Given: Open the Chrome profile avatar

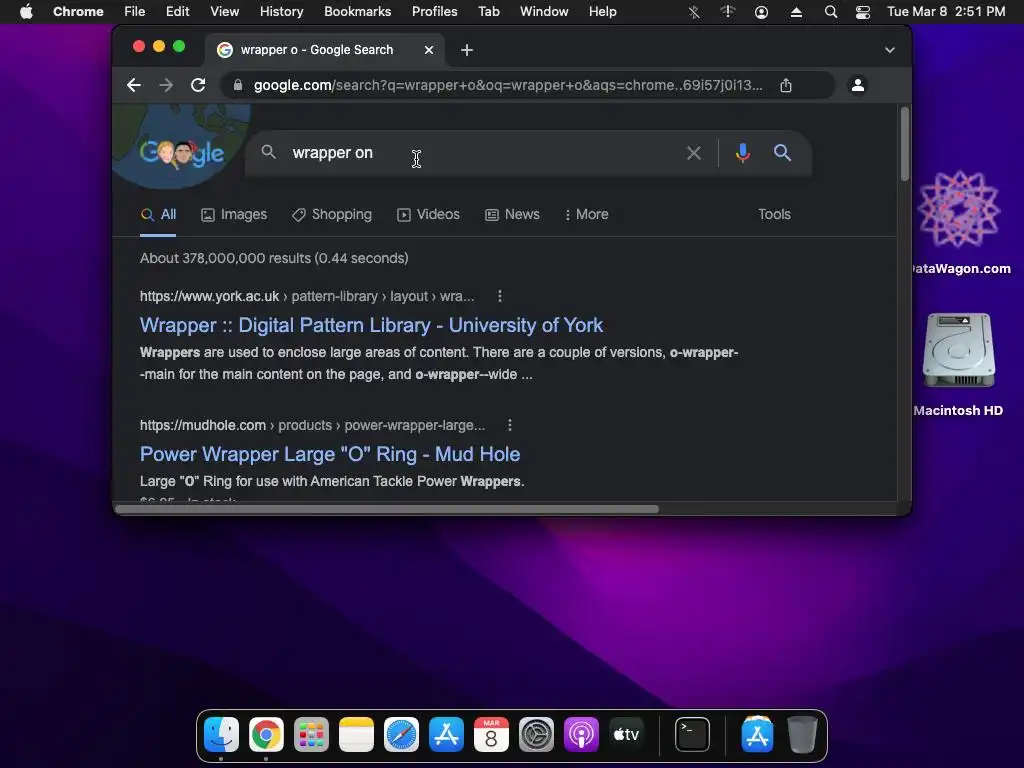Looking at the screenshot, I should 857,85.
